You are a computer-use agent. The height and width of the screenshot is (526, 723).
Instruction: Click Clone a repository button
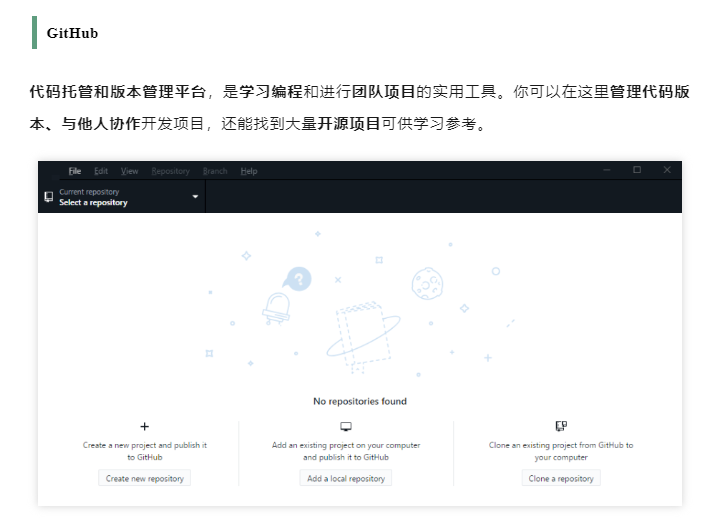pos(561,479)
